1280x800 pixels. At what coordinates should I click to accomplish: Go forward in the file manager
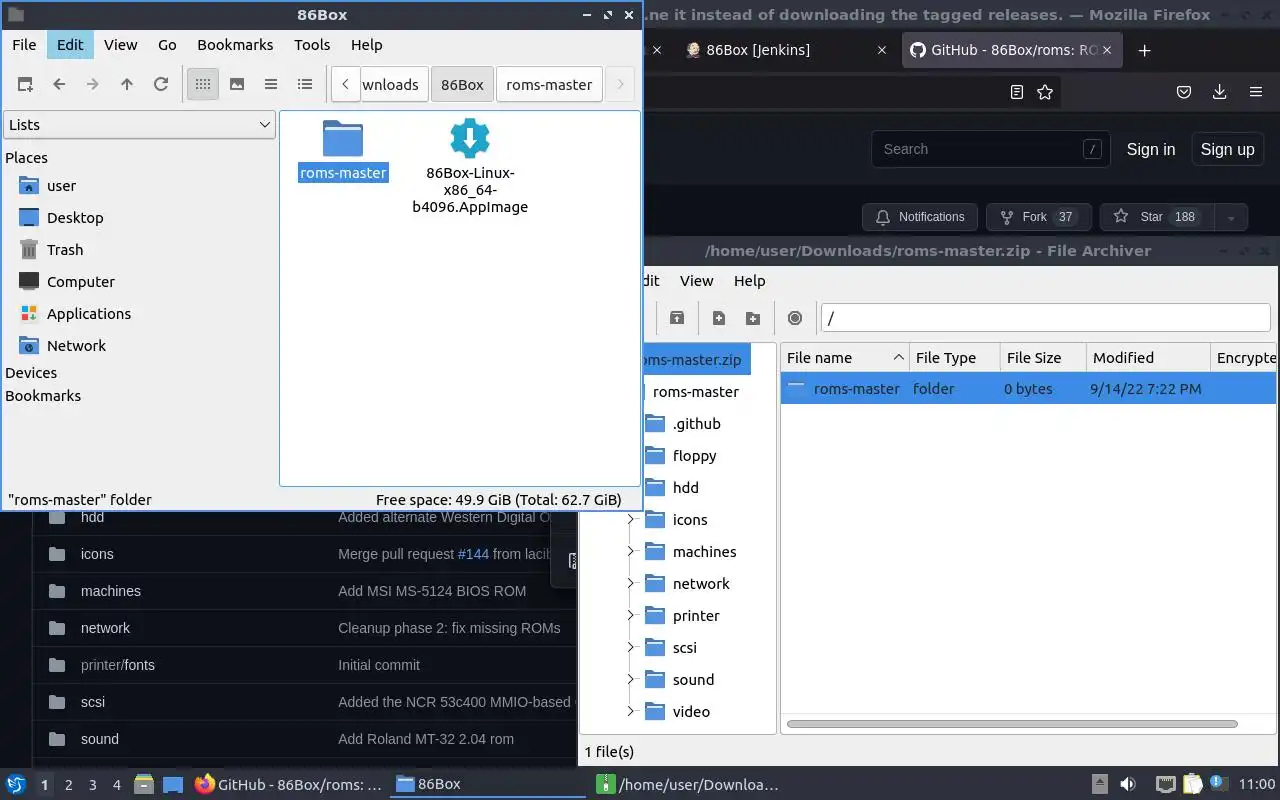pyautogui.click(x=93, y=85)
